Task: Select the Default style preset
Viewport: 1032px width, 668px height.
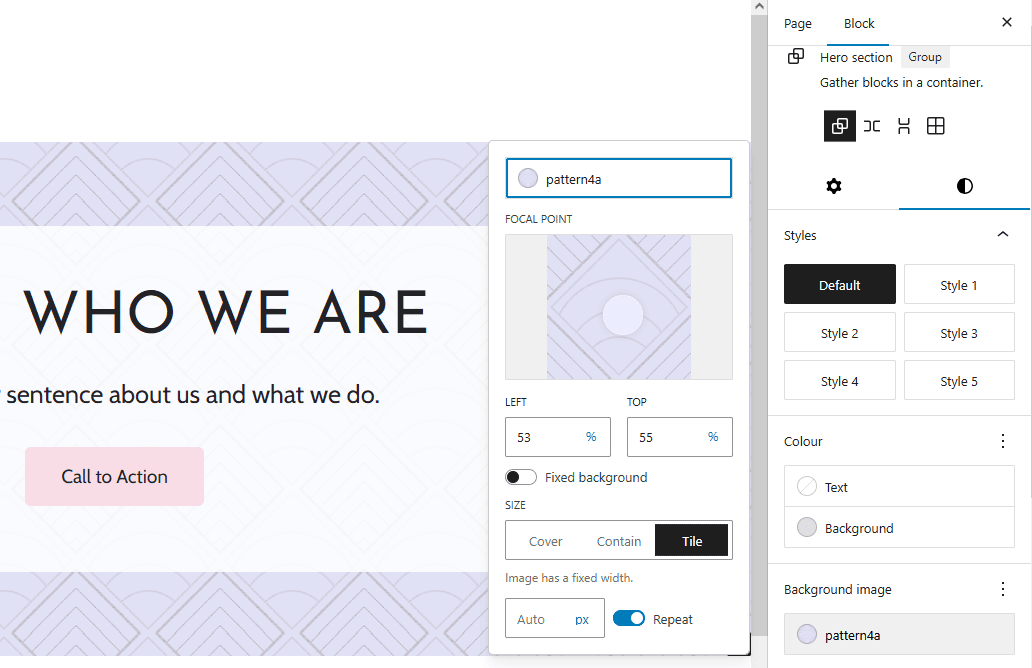Action: (x=839, y=284)
